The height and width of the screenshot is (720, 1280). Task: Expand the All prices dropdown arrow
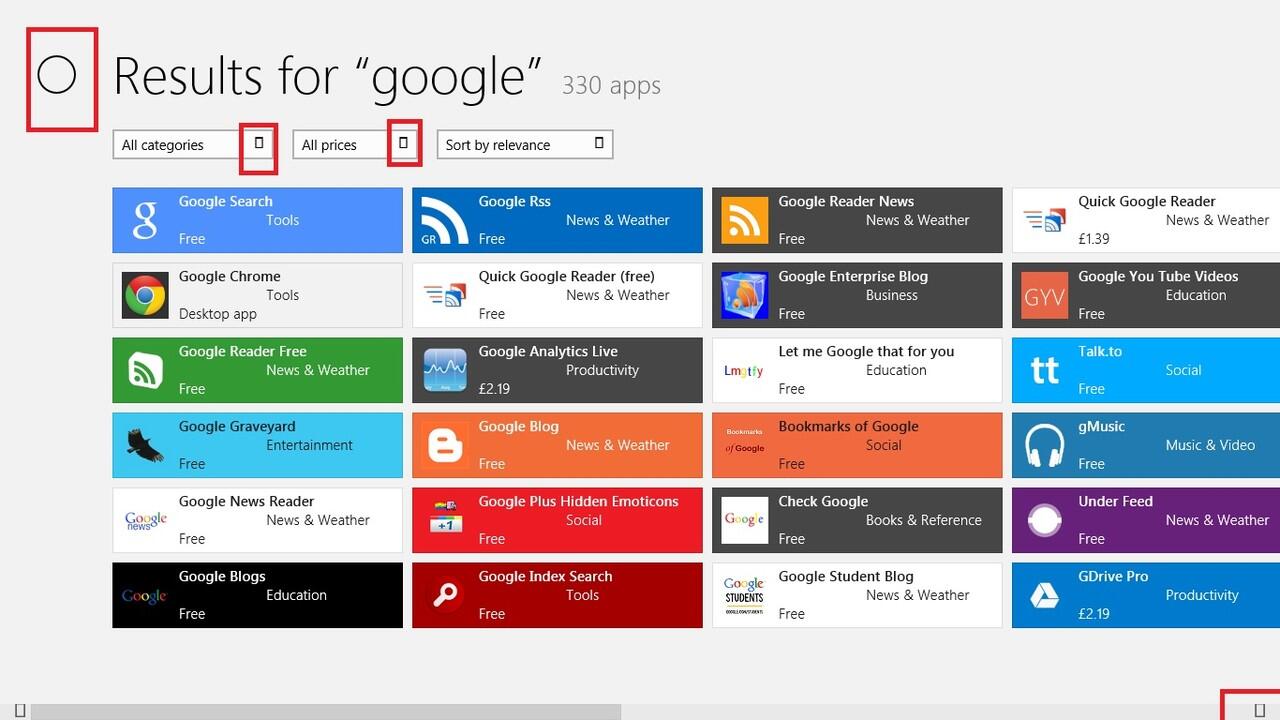[x=403, y=144]
